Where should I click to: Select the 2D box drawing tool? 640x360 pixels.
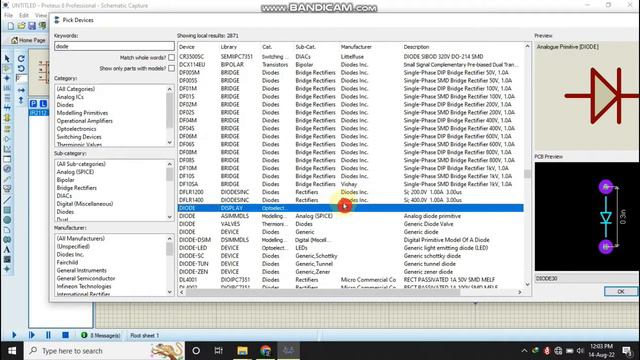click(7, 210)
